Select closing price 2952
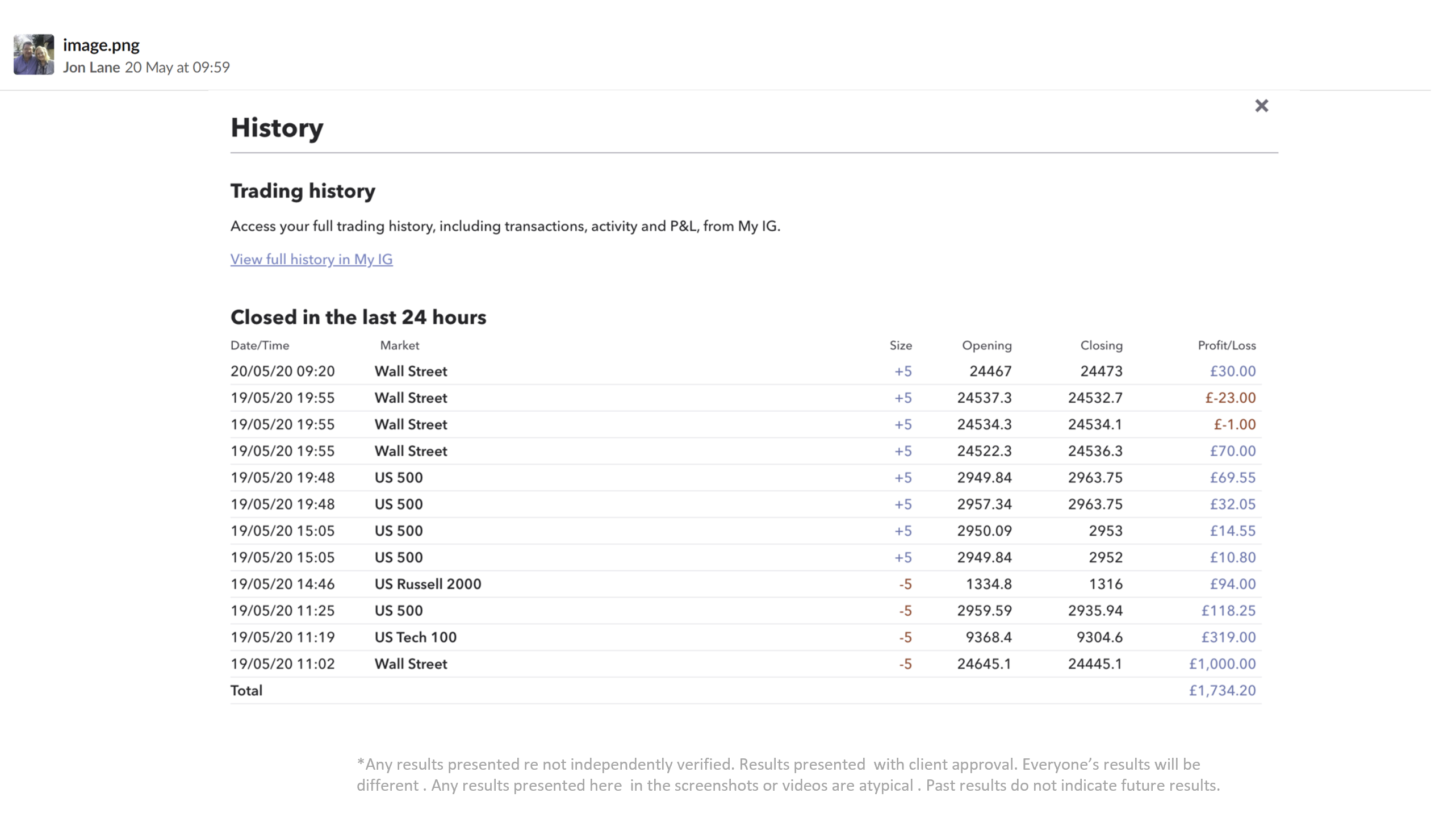 [1106, 557]
